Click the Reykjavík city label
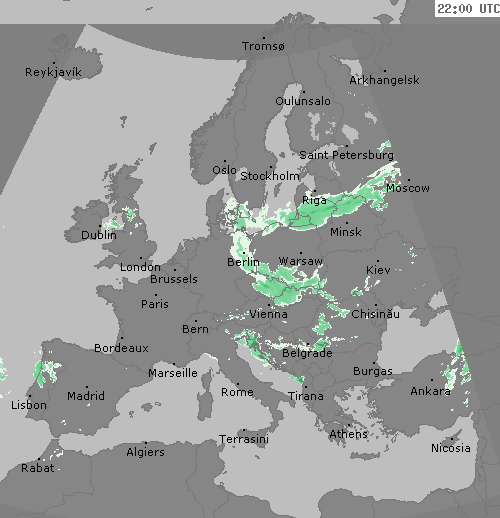This screenshot has width=500, height=518. tap(53, 72)
